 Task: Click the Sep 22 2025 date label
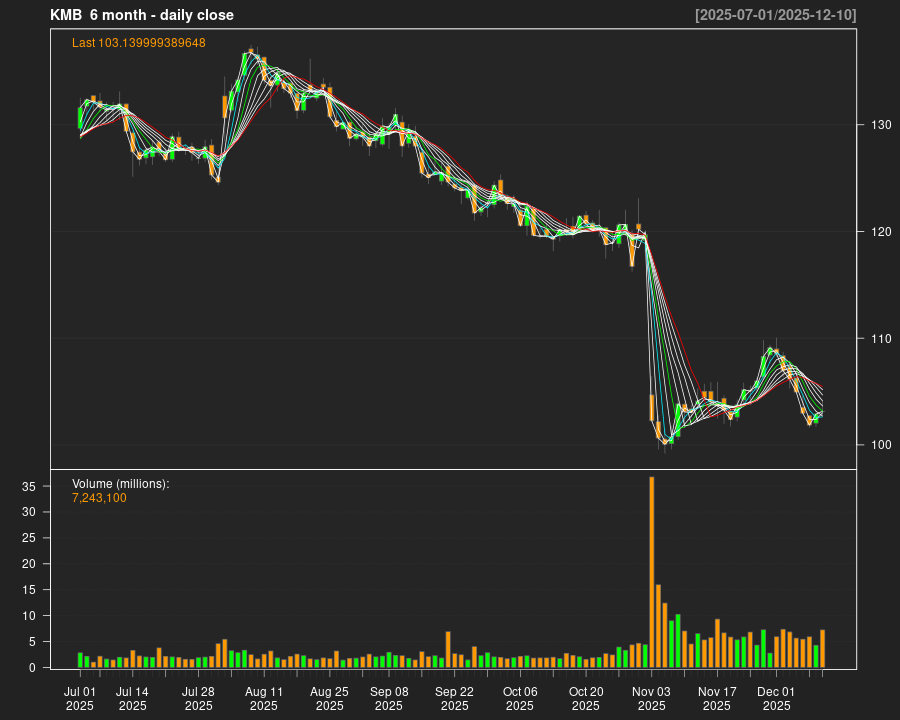click(x=454, y=698)
